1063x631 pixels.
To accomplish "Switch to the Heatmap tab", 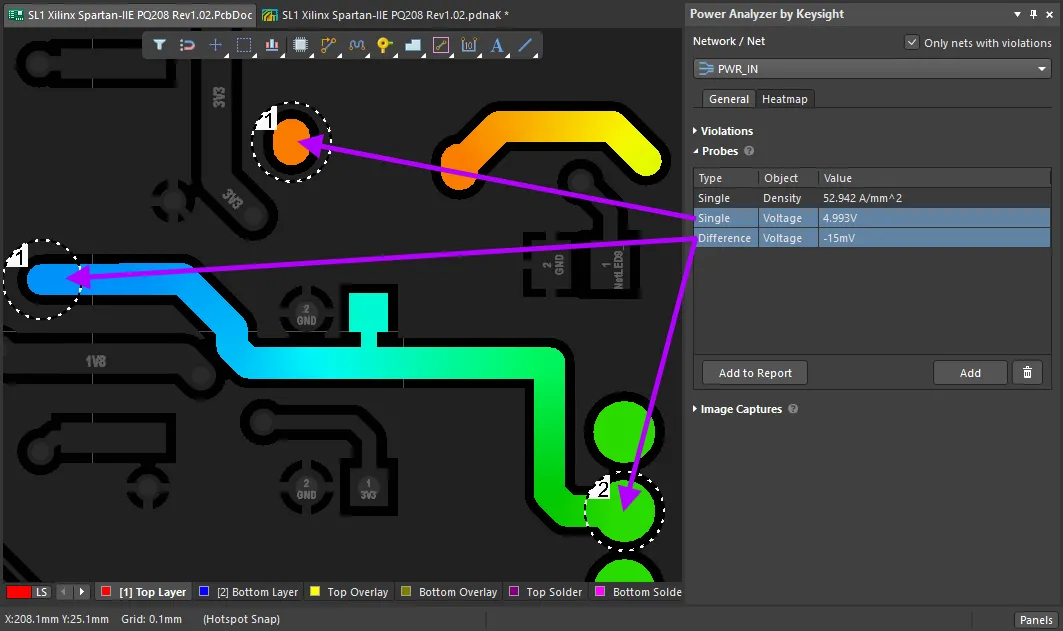I will coord(785,99).
